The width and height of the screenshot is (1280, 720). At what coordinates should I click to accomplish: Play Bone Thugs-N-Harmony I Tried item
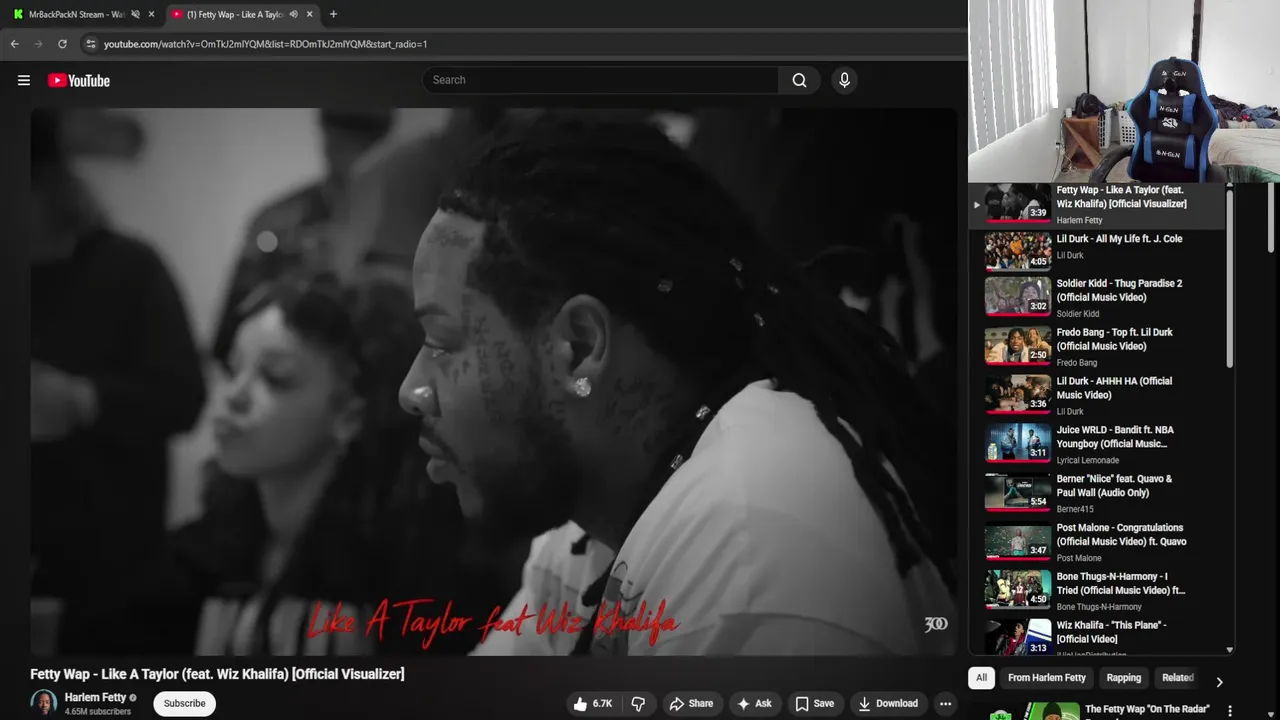coord(1099,591)
